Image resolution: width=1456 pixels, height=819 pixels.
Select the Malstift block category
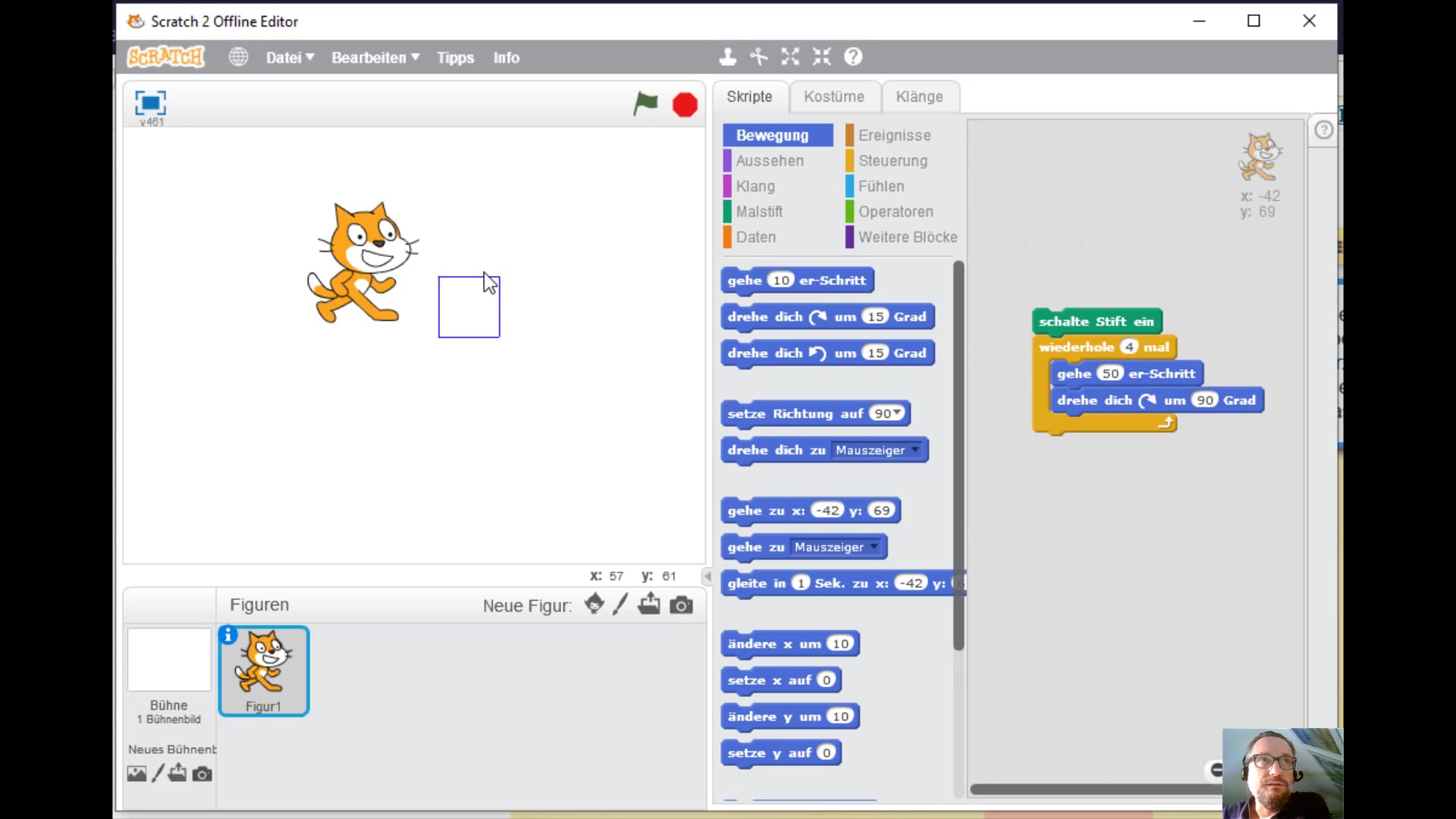759,212
